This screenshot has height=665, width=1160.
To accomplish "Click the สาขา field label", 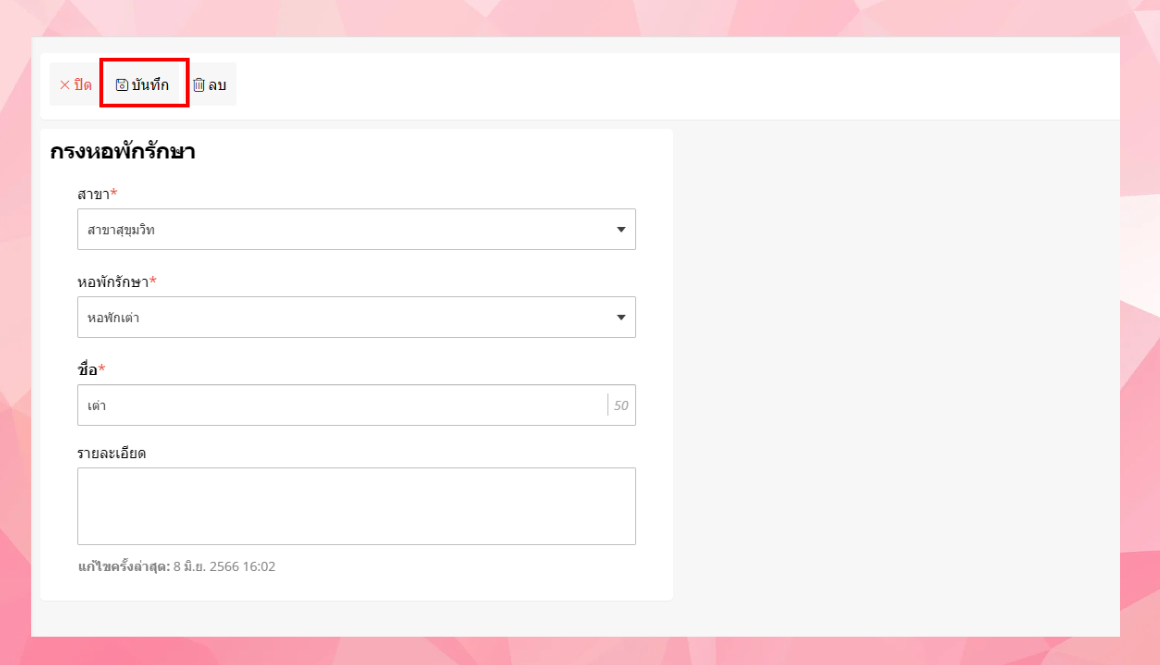I will click(x=94, y=193).
